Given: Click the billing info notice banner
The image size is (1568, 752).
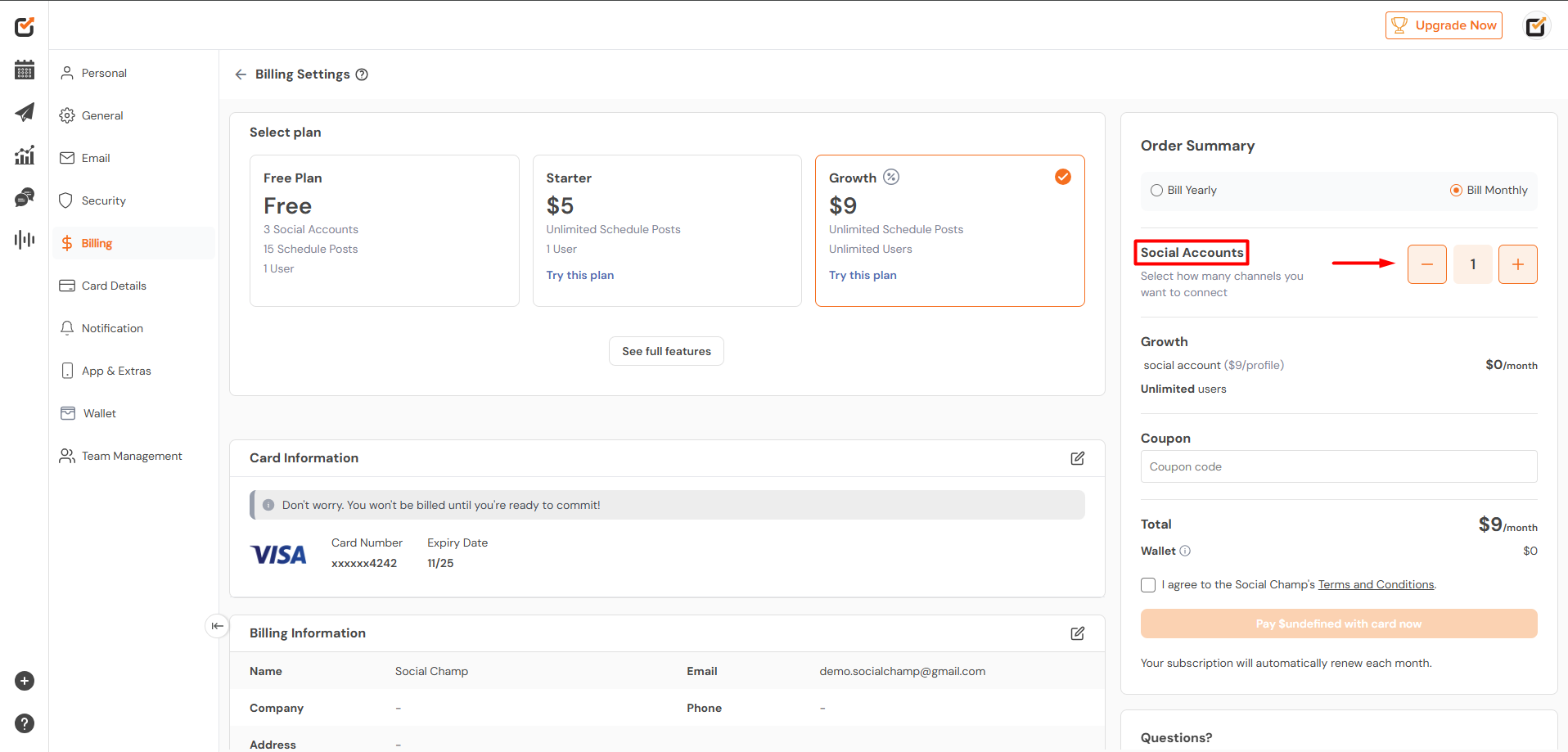Looking at the screenshot, I should (667, 505).
